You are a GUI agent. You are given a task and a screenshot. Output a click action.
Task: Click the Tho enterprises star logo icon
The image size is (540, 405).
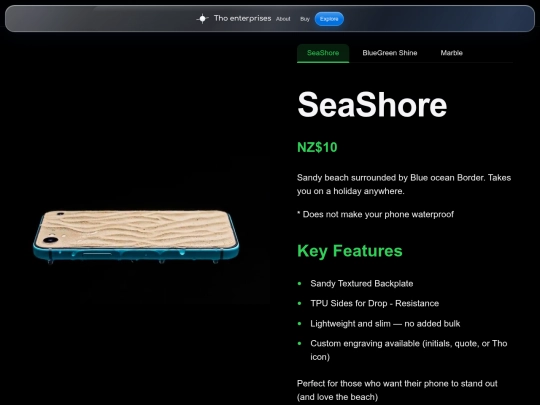click(202, 19)
